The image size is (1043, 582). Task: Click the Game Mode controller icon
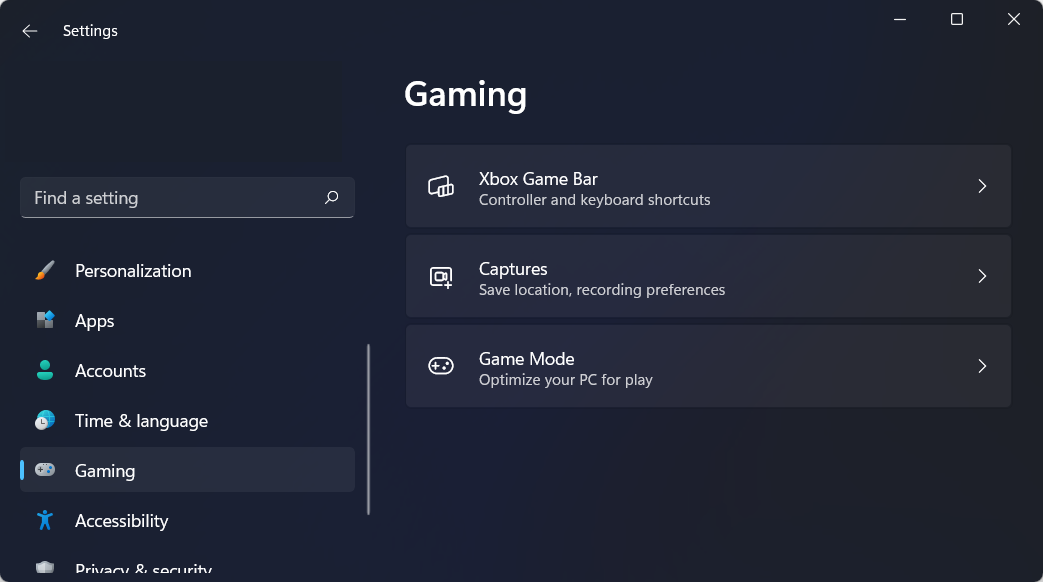coord(441,367)
